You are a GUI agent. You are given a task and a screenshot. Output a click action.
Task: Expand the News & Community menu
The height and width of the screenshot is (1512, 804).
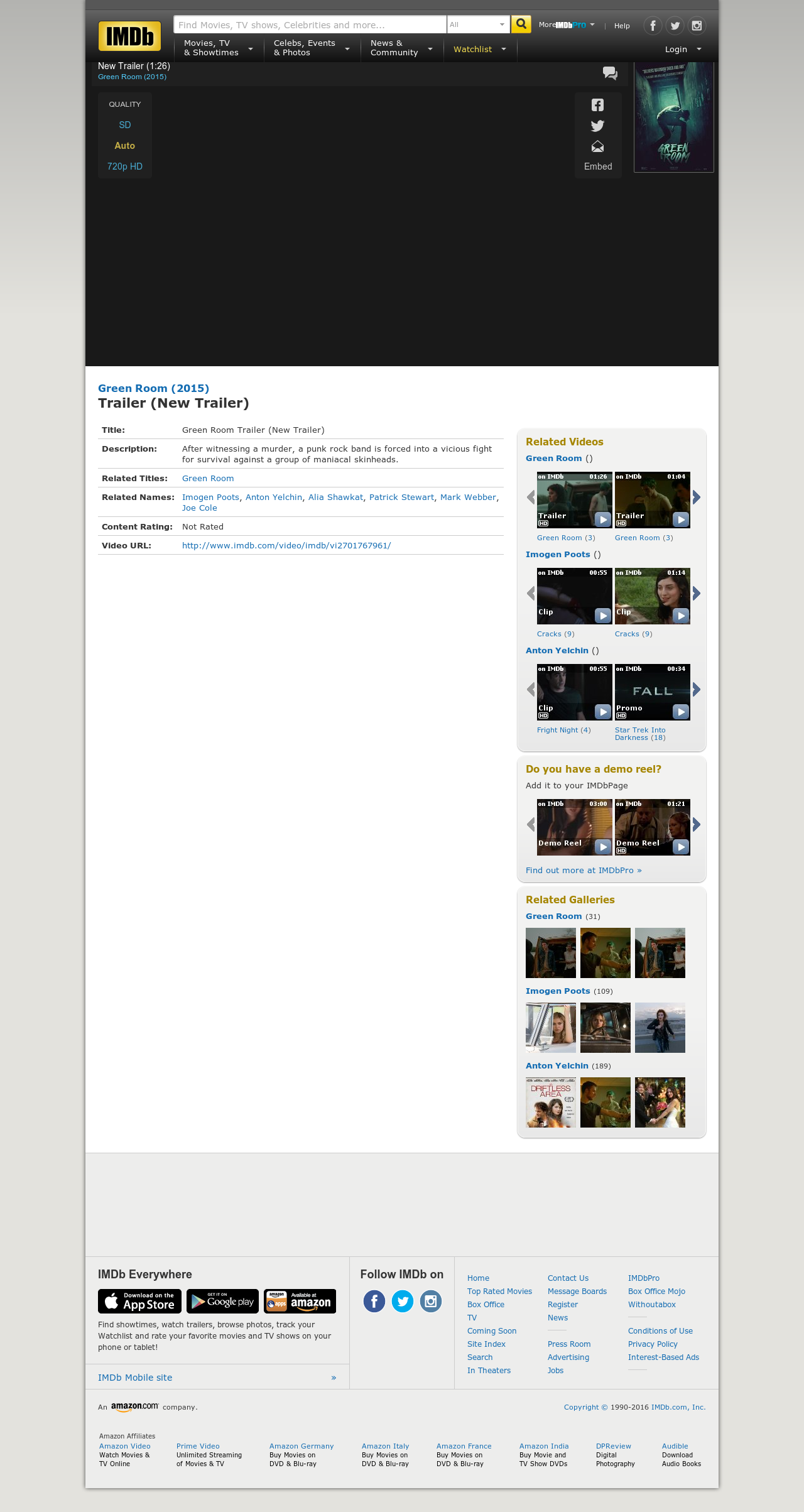point(402,48)
